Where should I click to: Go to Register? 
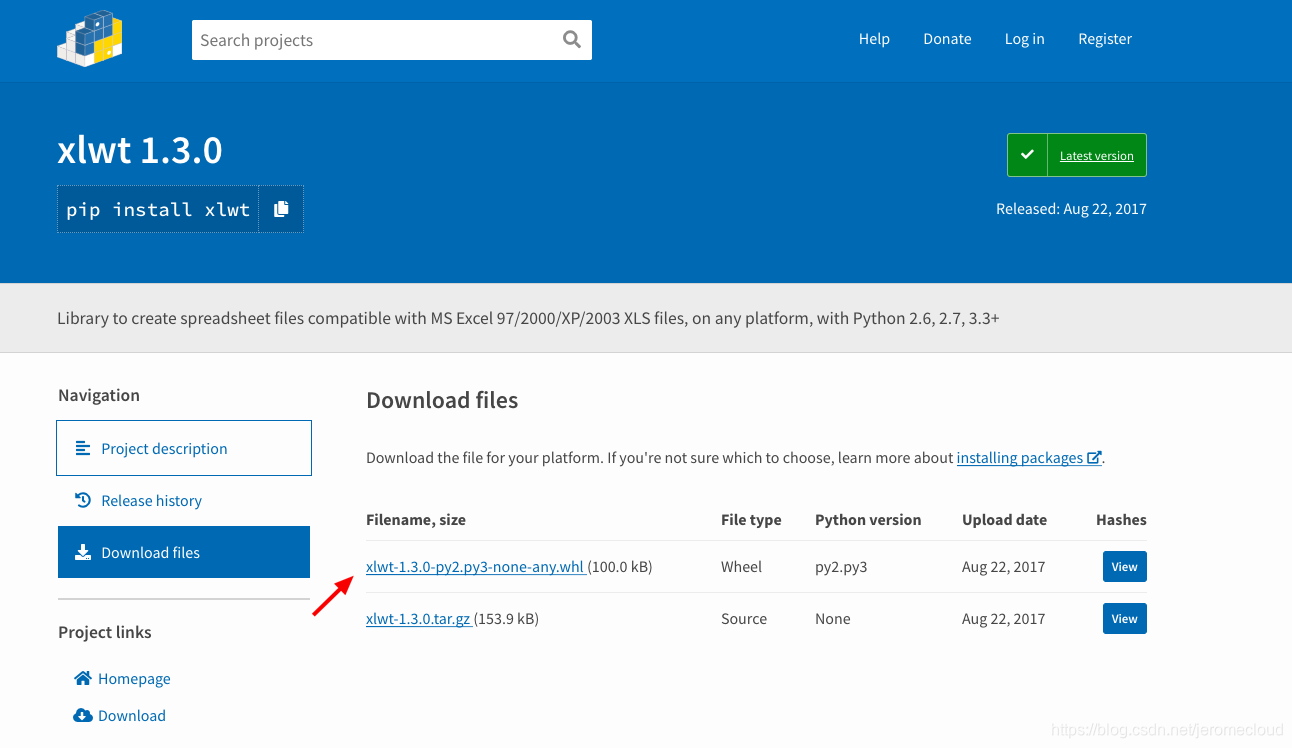click(x=1105, y=39)
